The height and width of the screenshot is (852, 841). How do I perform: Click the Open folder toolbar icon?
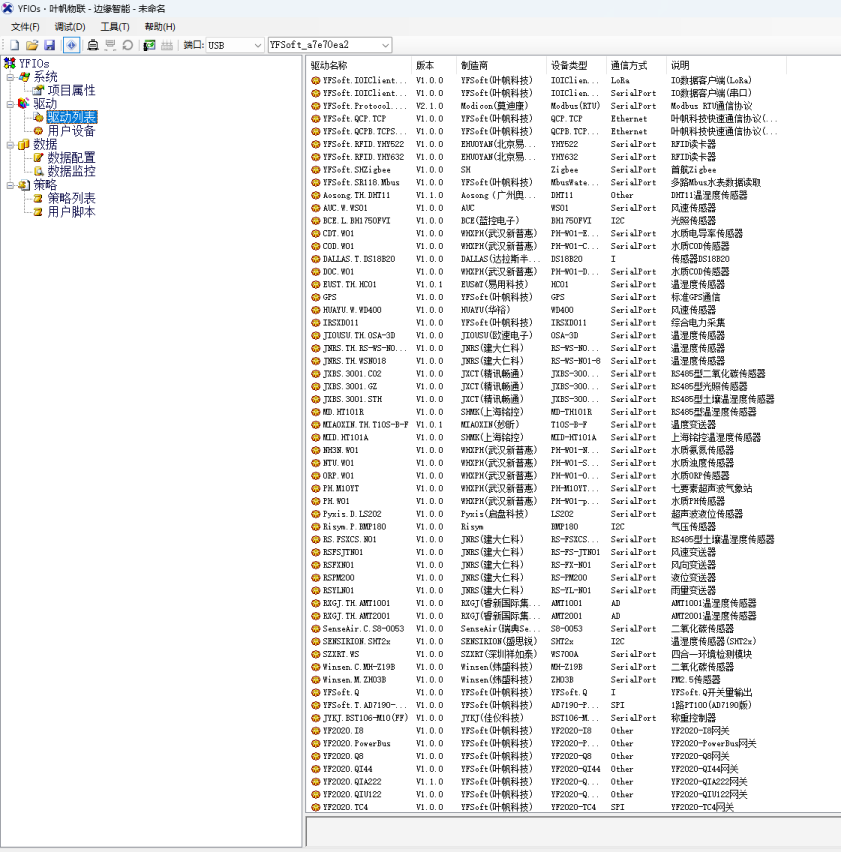coord(32,45)
